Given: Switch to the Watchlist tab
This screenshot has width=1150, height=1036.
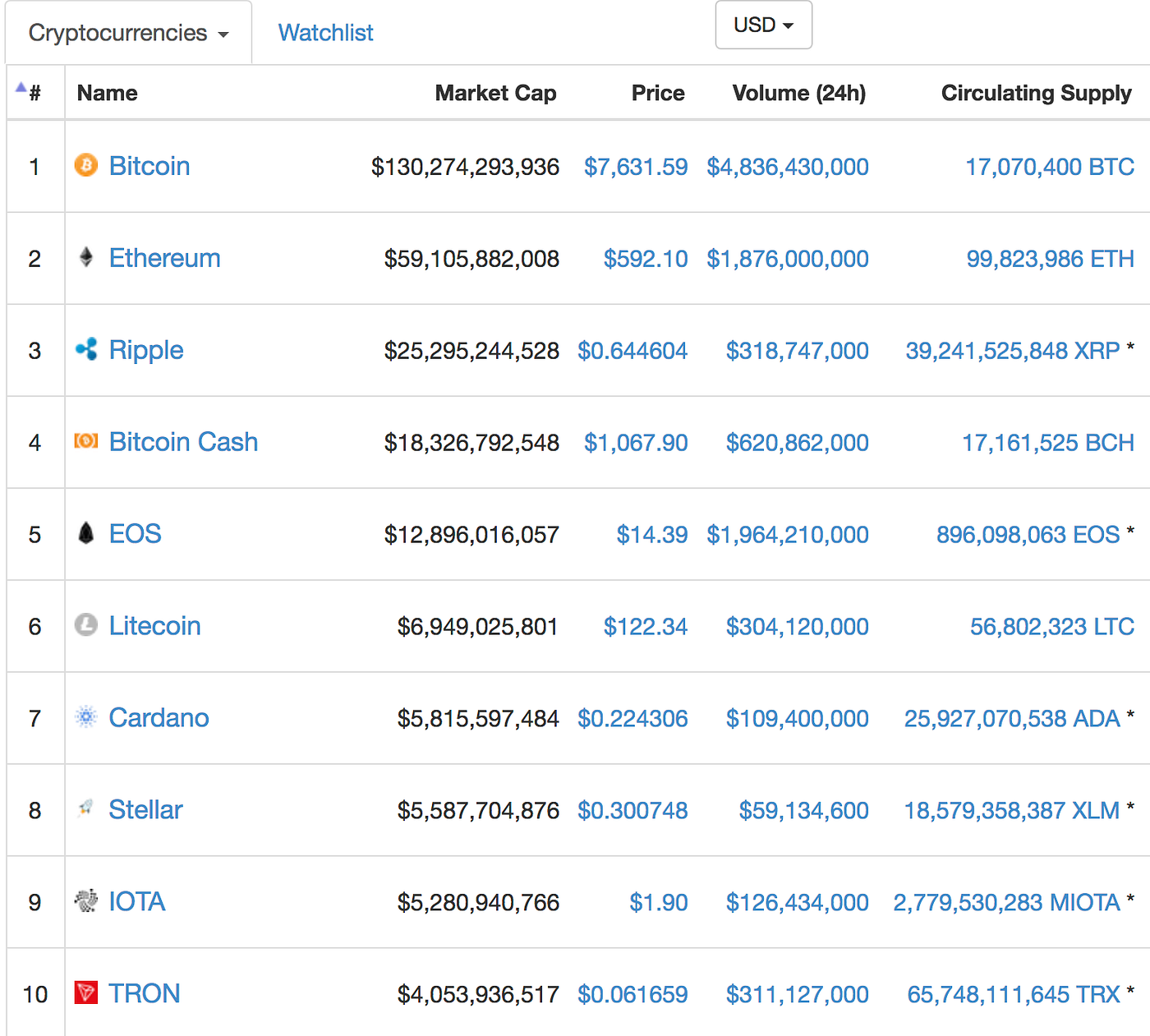Looking at the screenshot, I should click(x=325, y=33).
